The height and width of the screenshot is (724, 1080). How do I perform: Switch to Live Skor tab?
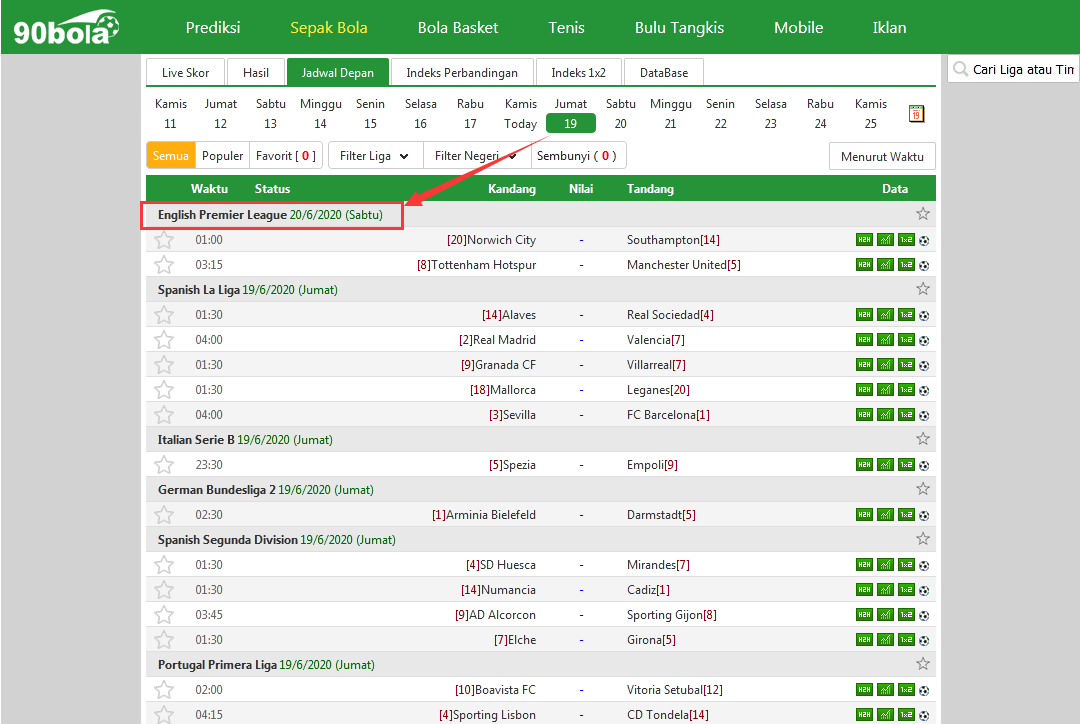[185, 72]
